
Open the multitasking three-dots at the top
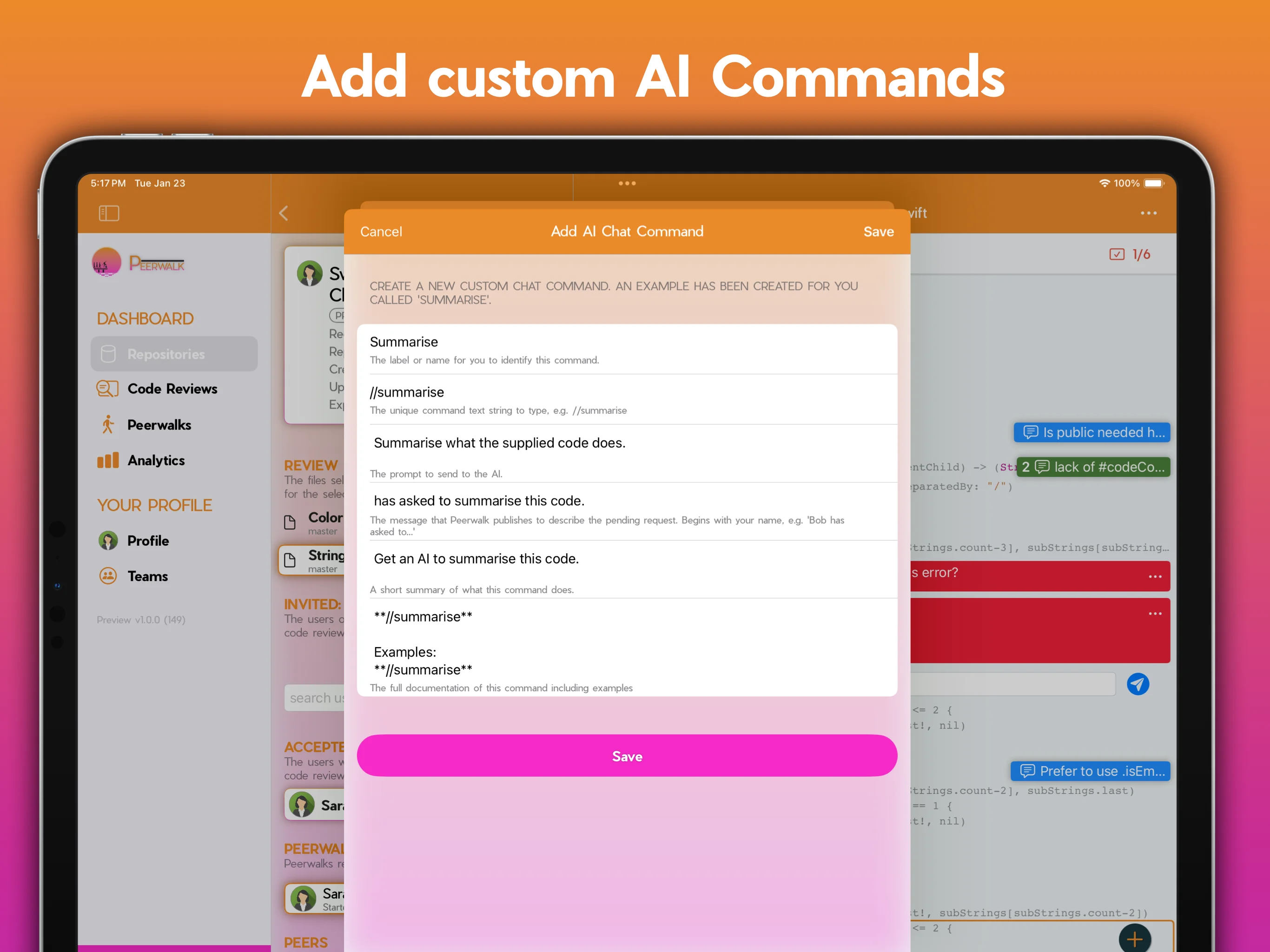[x=627, y=183]
